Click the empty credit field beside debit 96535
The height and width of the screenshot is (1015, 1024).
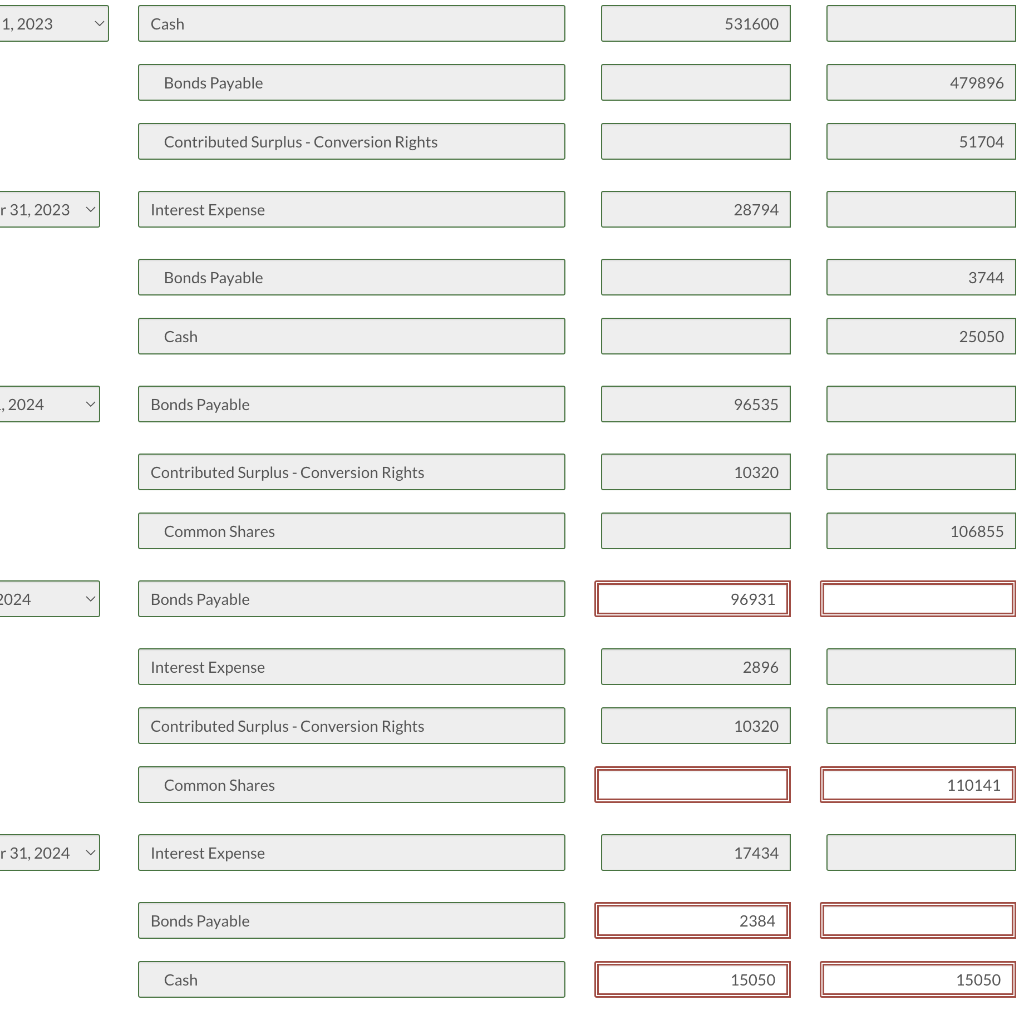(x=921, y=404)
